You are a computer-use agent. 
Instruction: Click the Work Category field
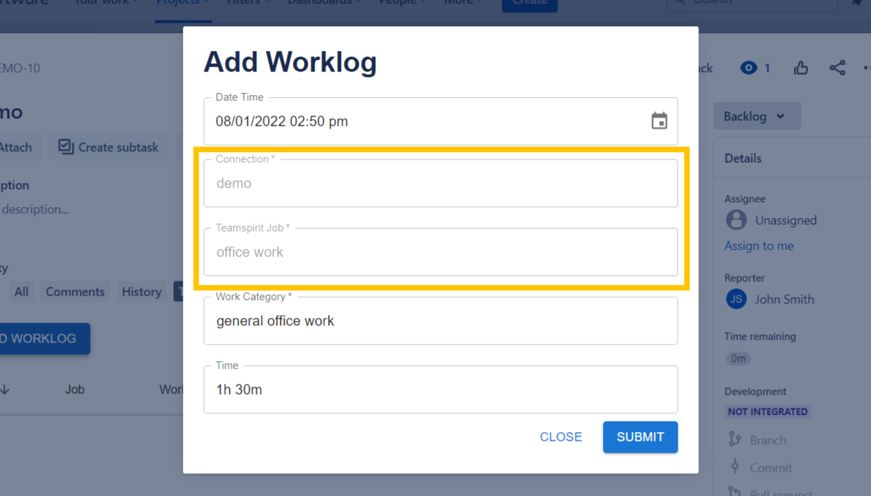440,321
